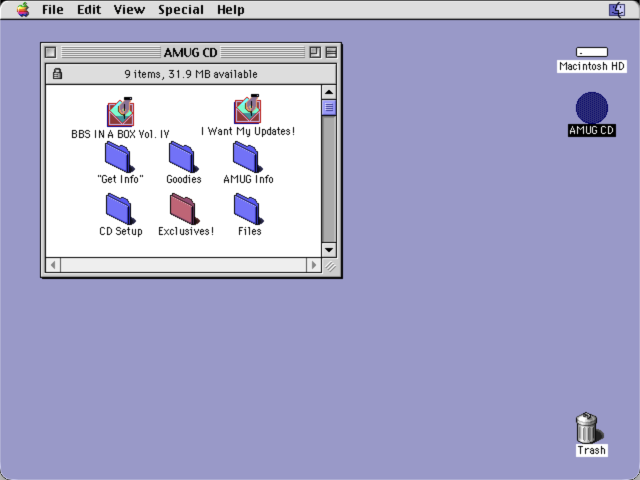Click the AMUG CD window title bar text
This screenshot has width=640, height=480.
pyautogui.click(x=190, y=52)
